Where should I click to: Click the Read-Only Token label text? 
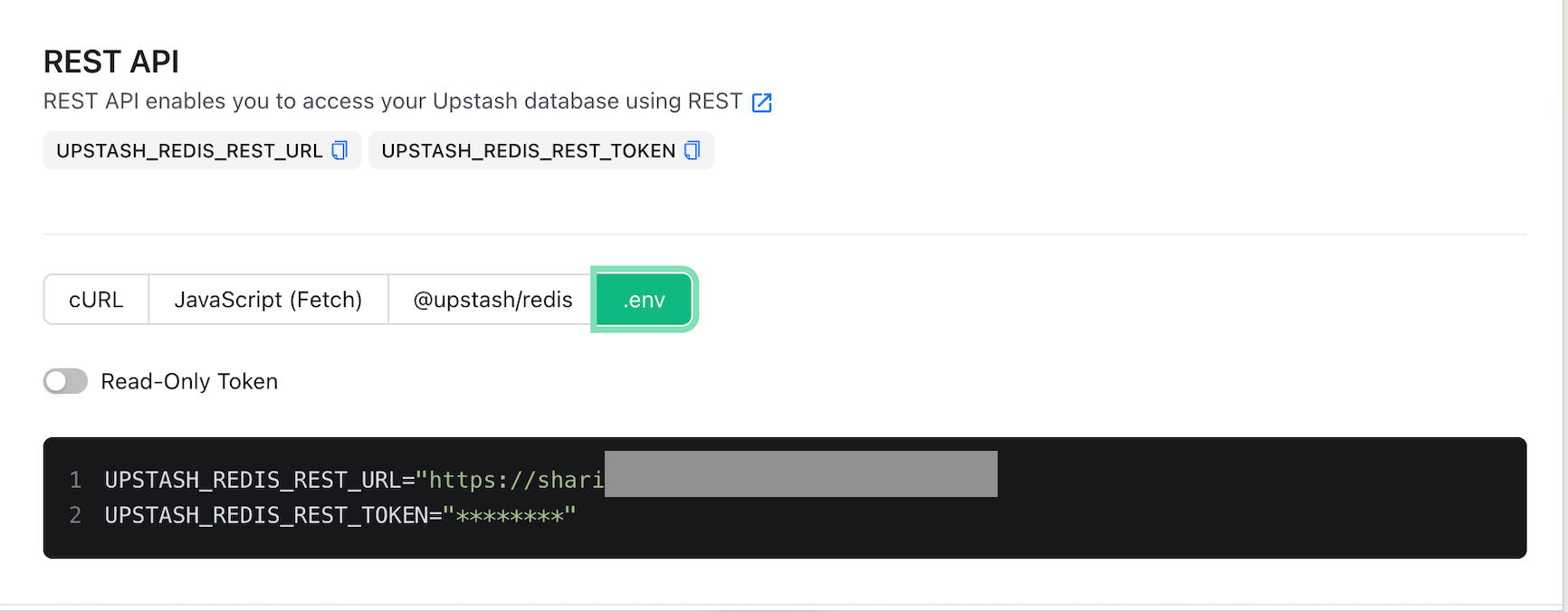coord(189,381)
